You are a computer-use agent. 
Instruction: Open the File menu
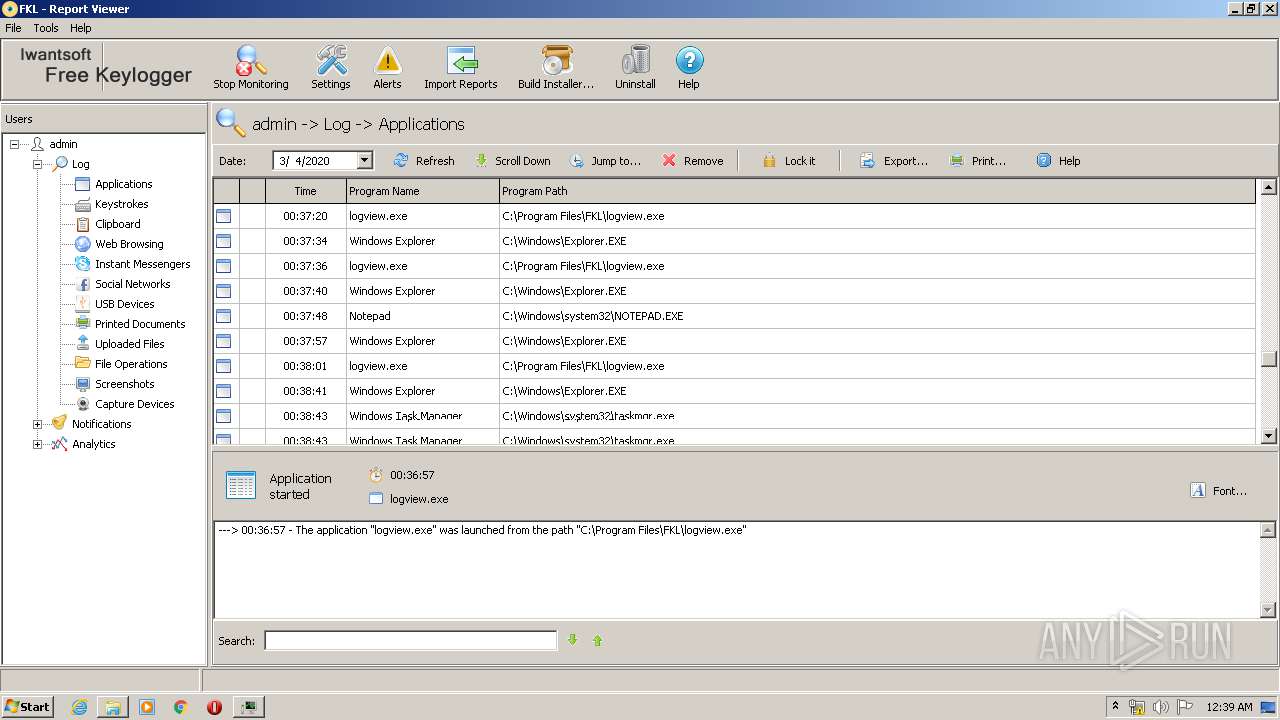13,28
